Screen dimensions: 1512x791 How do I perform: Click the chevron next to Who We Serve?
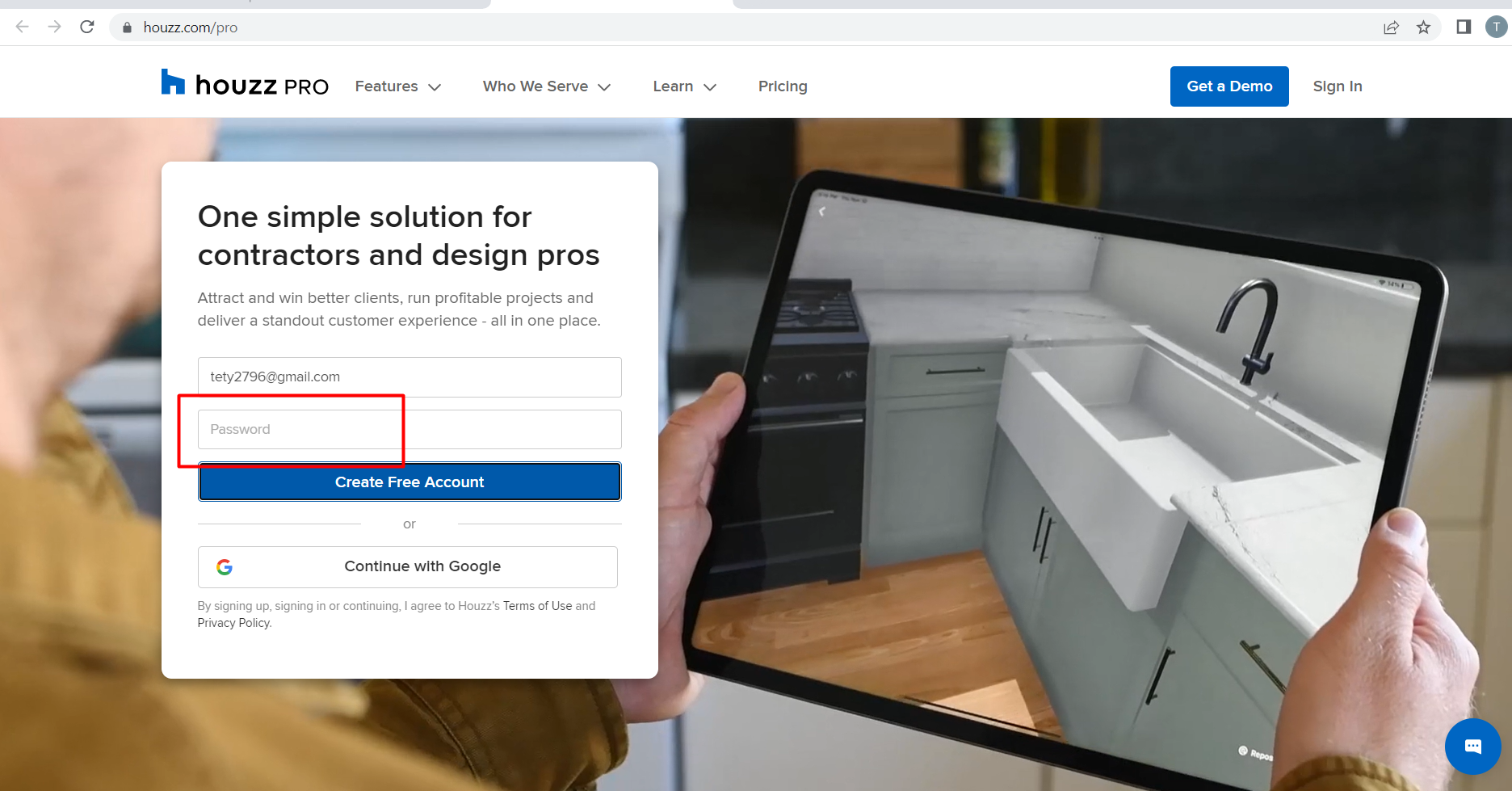(x=604, y=87)
